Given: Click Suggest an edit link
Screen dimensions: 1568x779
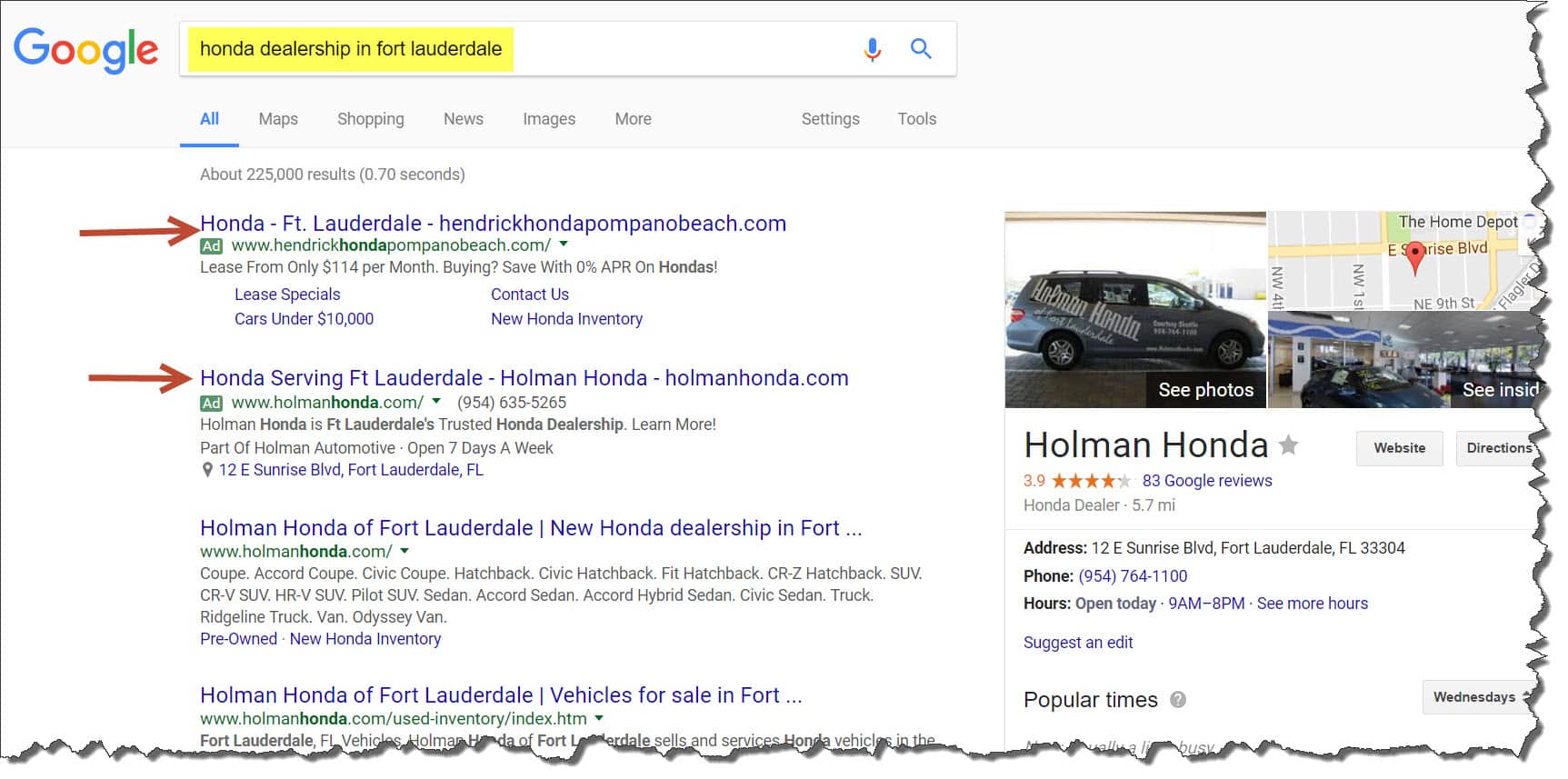Looking at the screenshot, I should (1078, 643).
